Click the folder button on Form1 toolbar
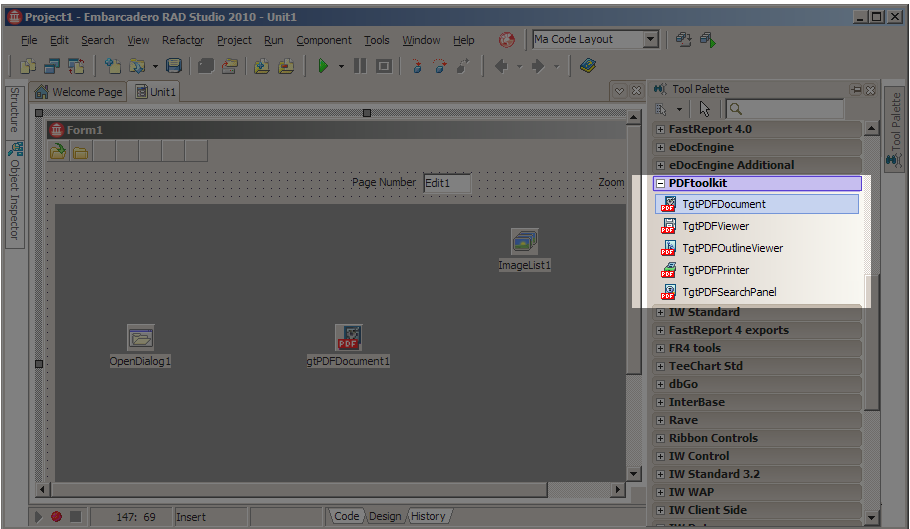This screenshot has width=910, height=529. [x=81, y=152]
